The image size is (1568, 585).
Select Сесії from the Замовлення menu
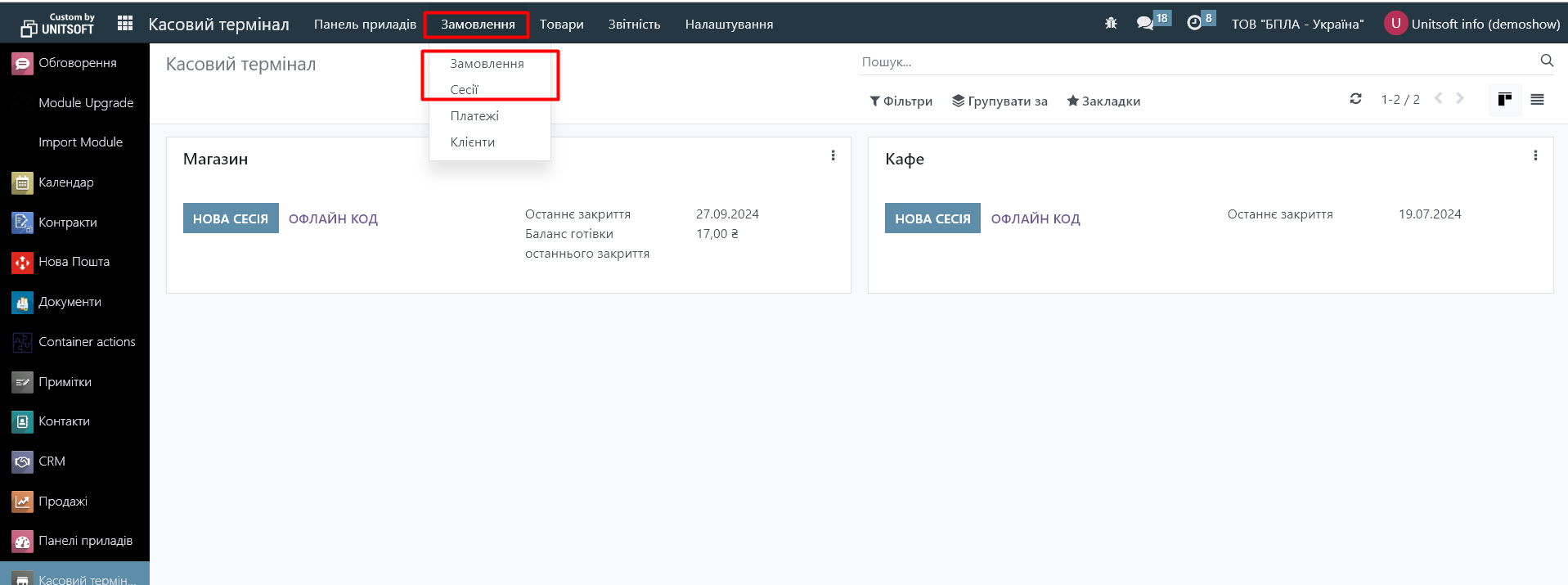[464, 90]
